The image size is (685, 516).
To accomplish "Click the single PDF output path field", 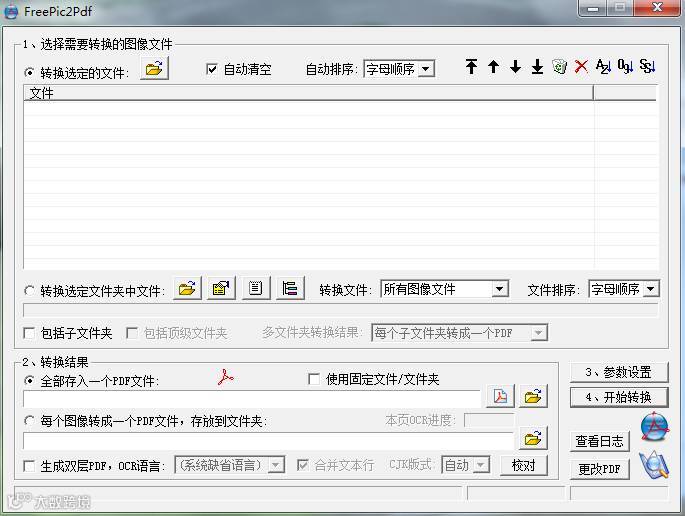I will [252, 399].
